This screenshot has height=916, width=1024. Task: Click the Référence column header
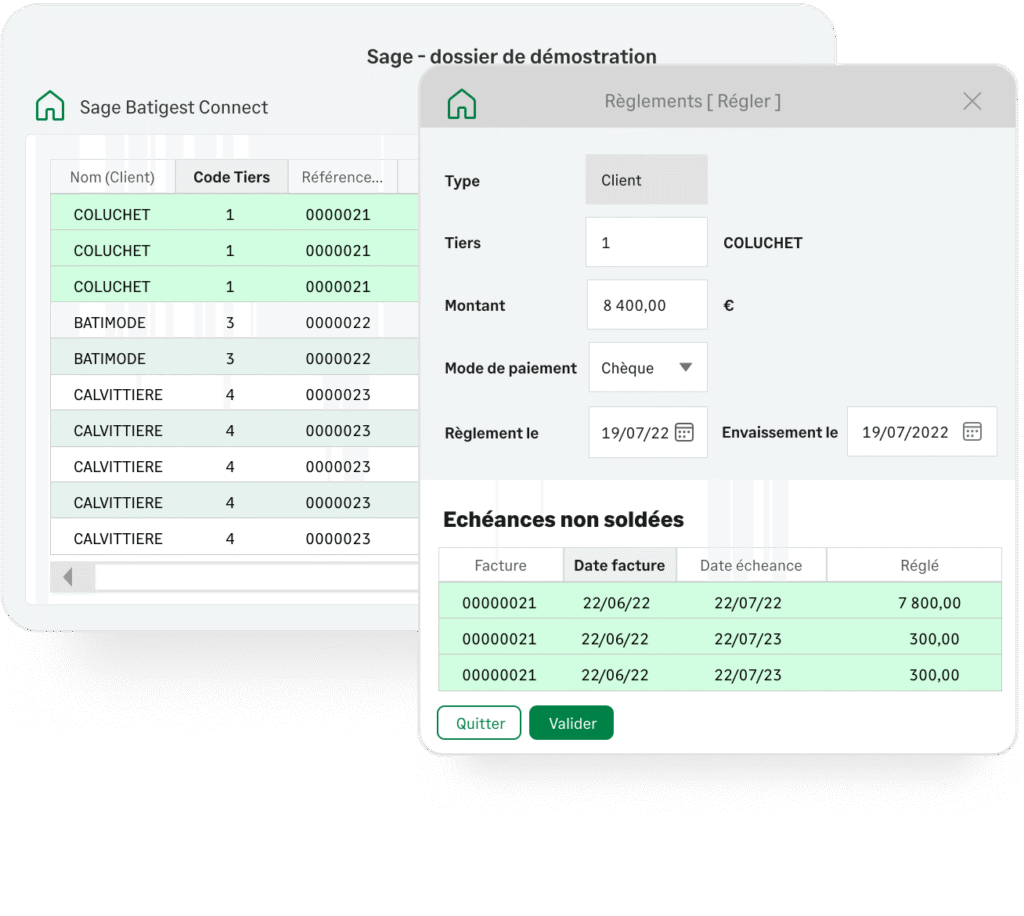(x=342, y=177)
